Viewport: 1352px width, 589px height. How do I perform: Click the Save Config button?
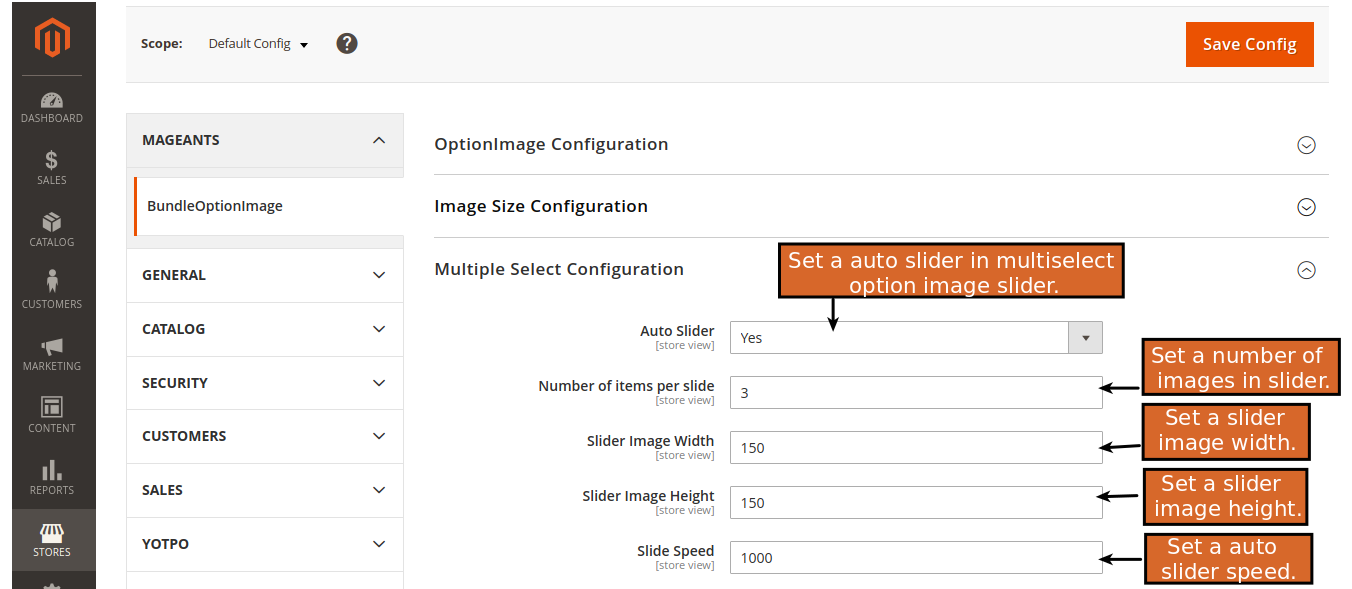pos(1249,44)
